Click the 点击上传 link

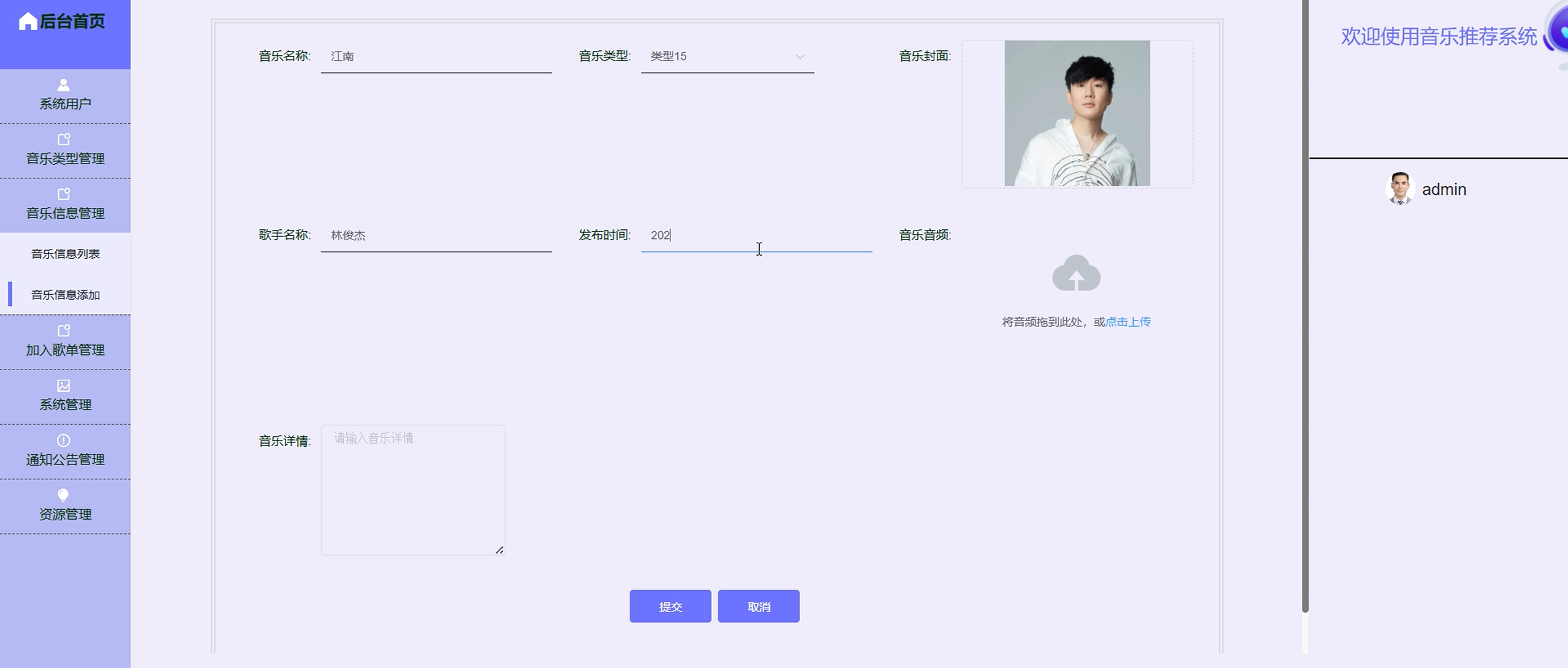(1127, 322)
